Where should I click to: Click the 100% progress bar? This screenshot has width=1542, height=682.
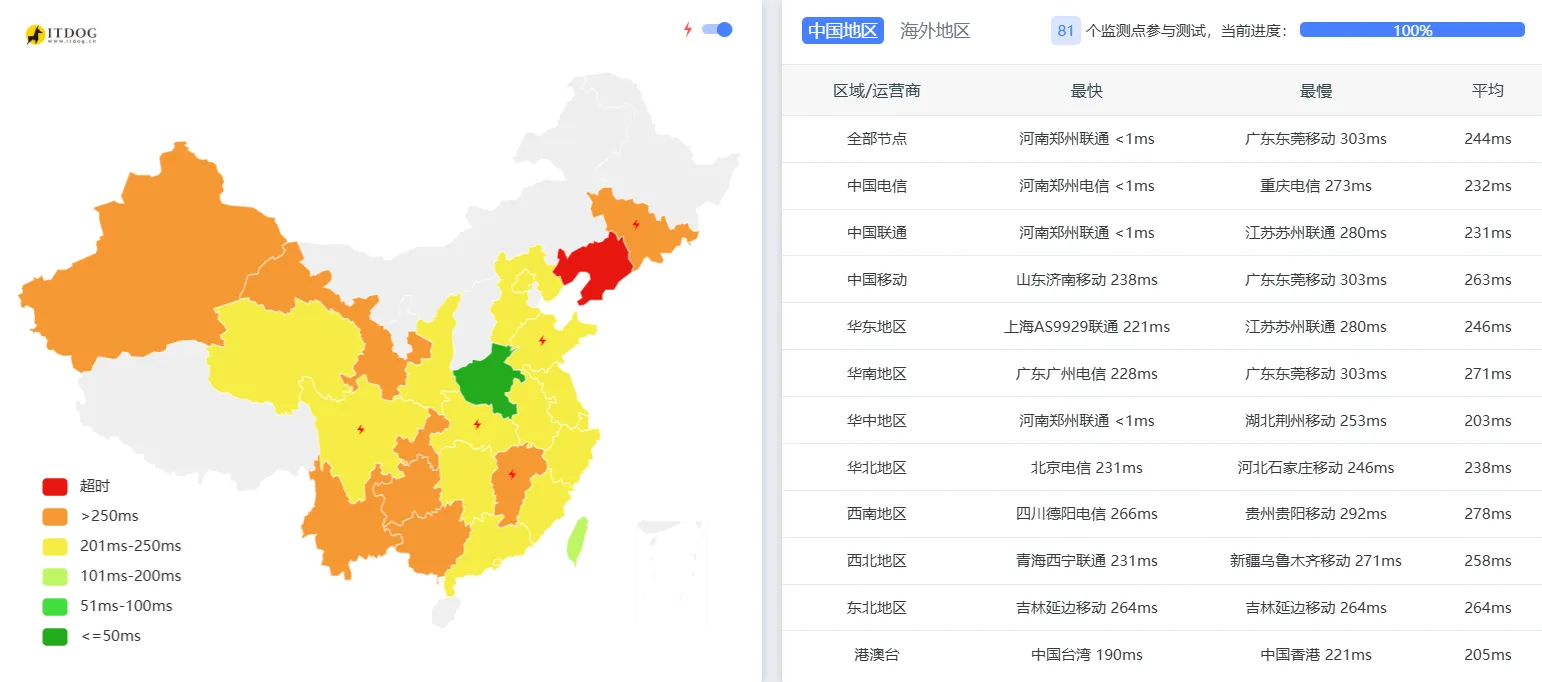click(x=1412, y=30)
